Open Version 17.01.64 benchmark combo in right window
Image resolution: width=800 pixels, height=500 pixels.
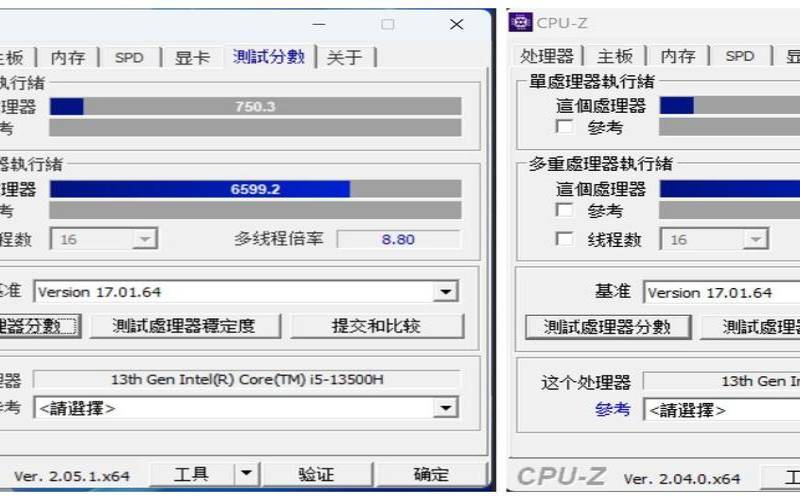pos(721,293)
